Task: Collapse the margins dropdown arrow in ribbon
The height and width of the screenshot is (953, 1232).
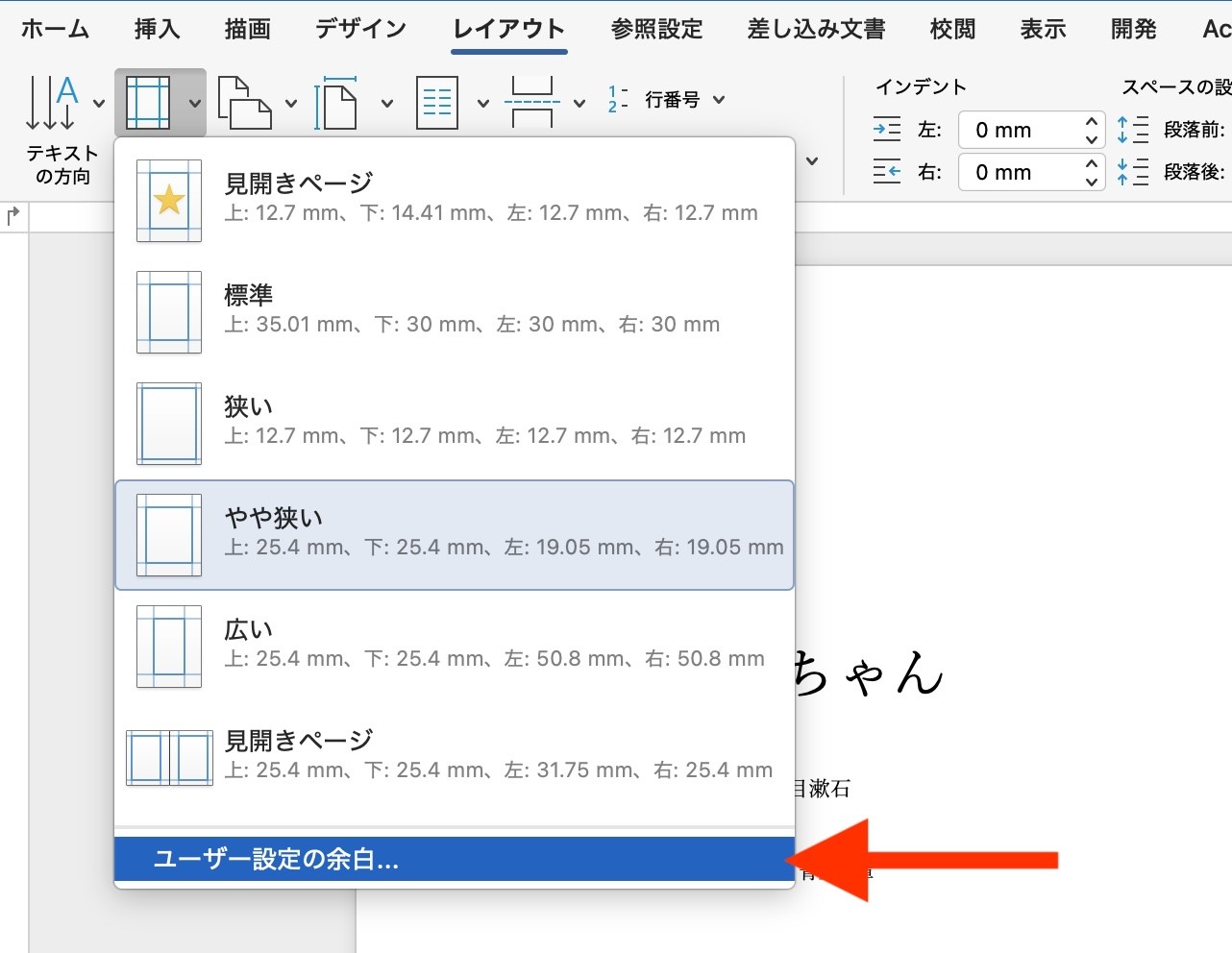Action: tap(195, 103)
